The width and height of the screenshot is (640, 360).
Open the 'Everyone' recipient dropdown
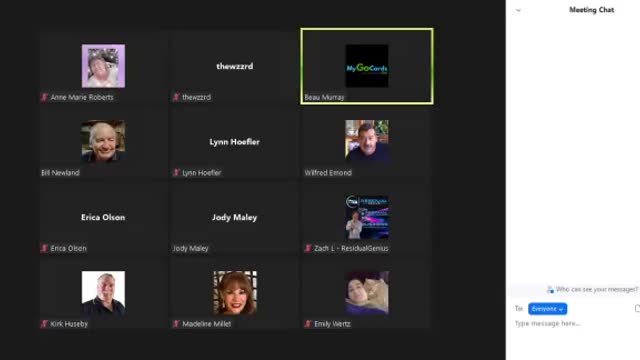[x=547, y=309]
